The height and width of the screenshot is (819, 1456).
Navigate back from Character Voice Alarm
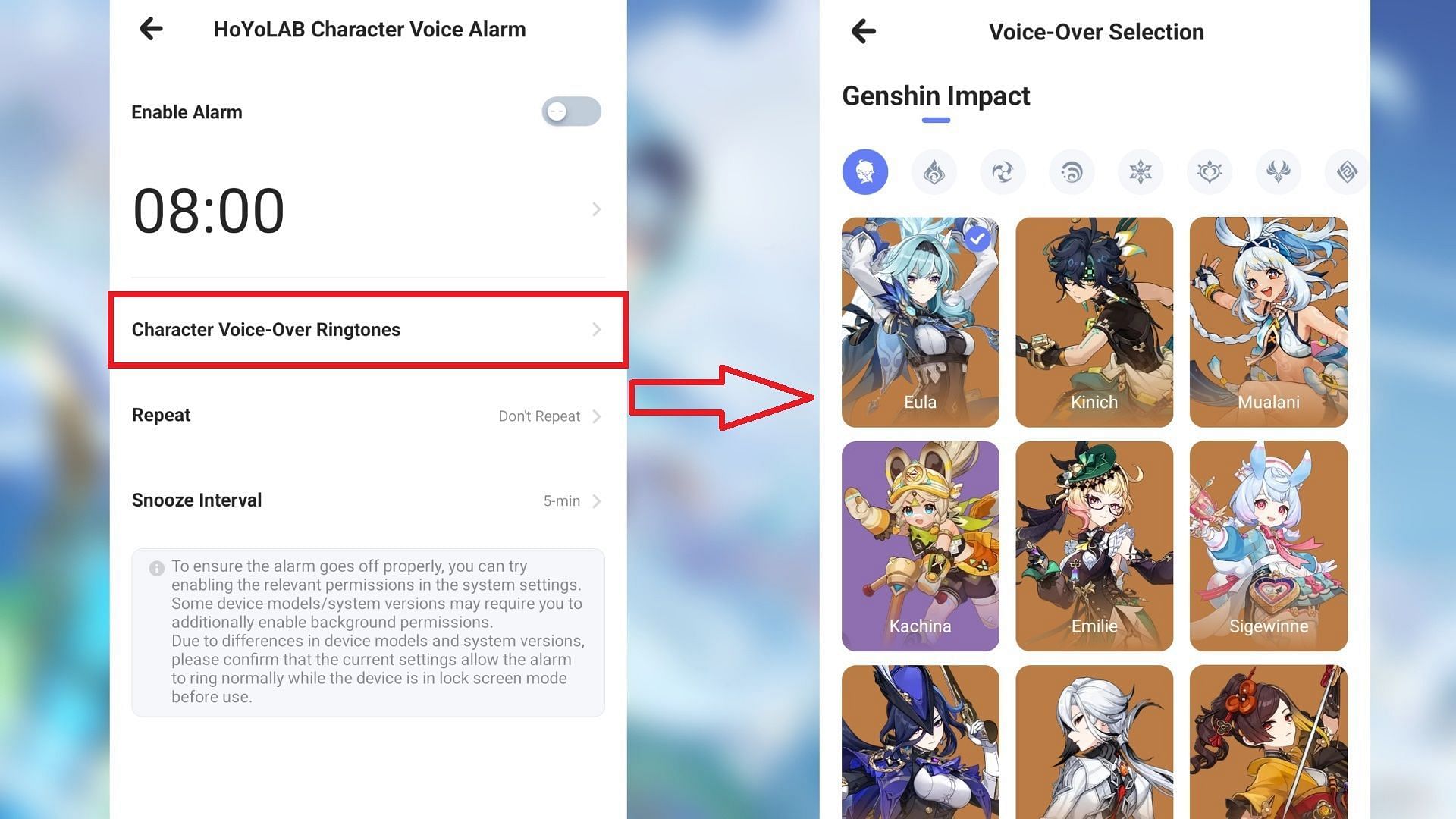(151, 29)
